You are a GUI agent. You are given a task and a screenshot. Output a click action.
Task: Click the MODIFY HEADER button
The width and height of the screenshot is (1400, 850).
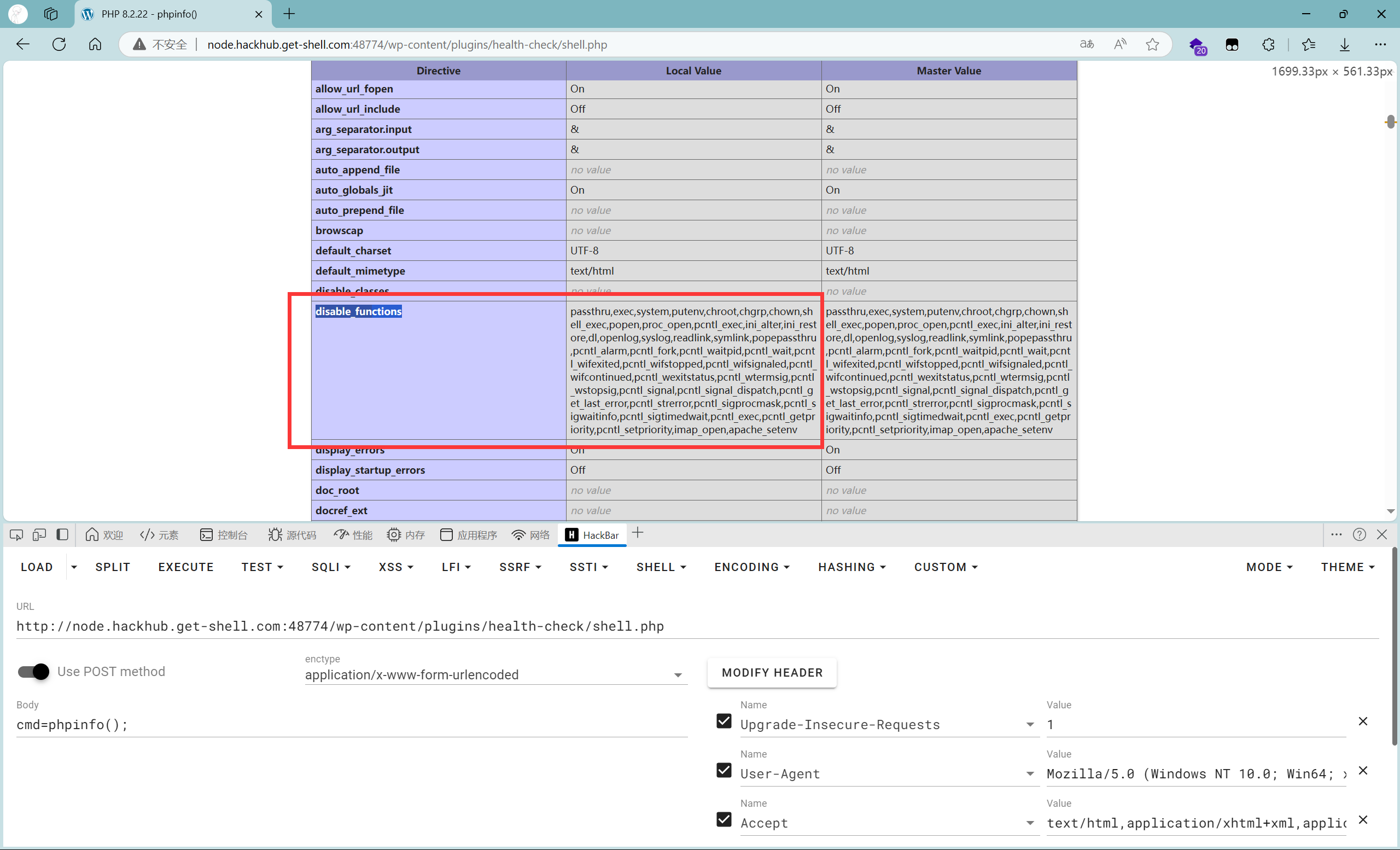coord(772,673)
